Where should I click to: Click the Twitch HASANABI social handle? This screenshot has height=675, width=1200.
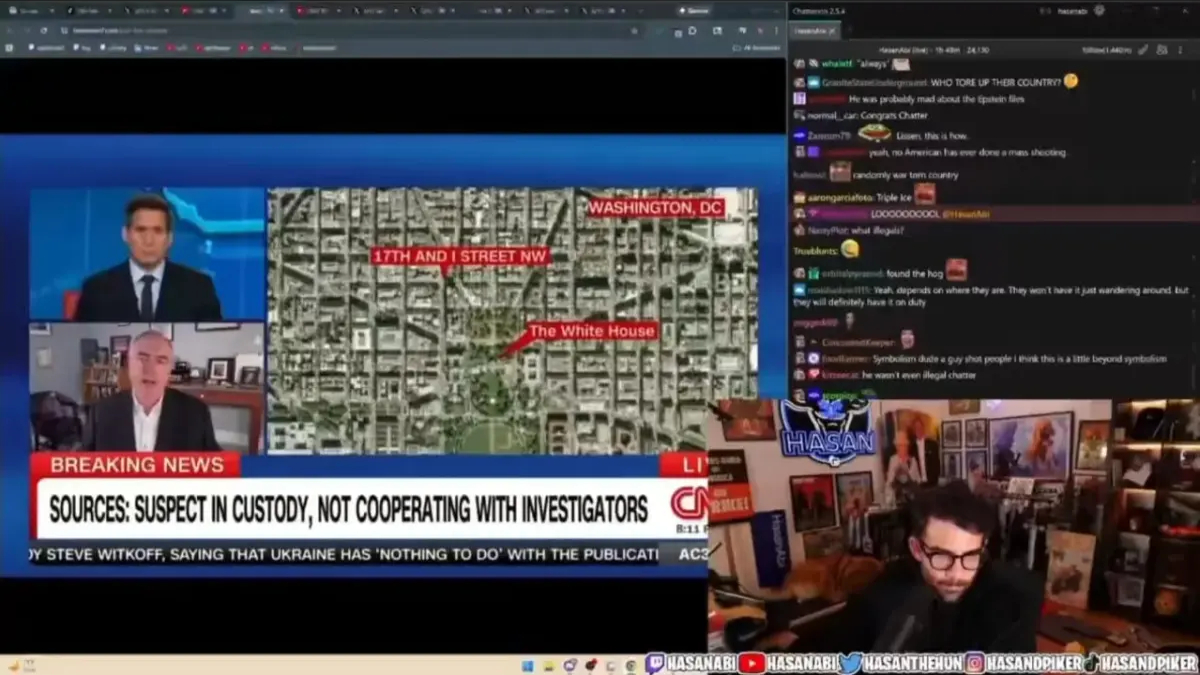692,663
